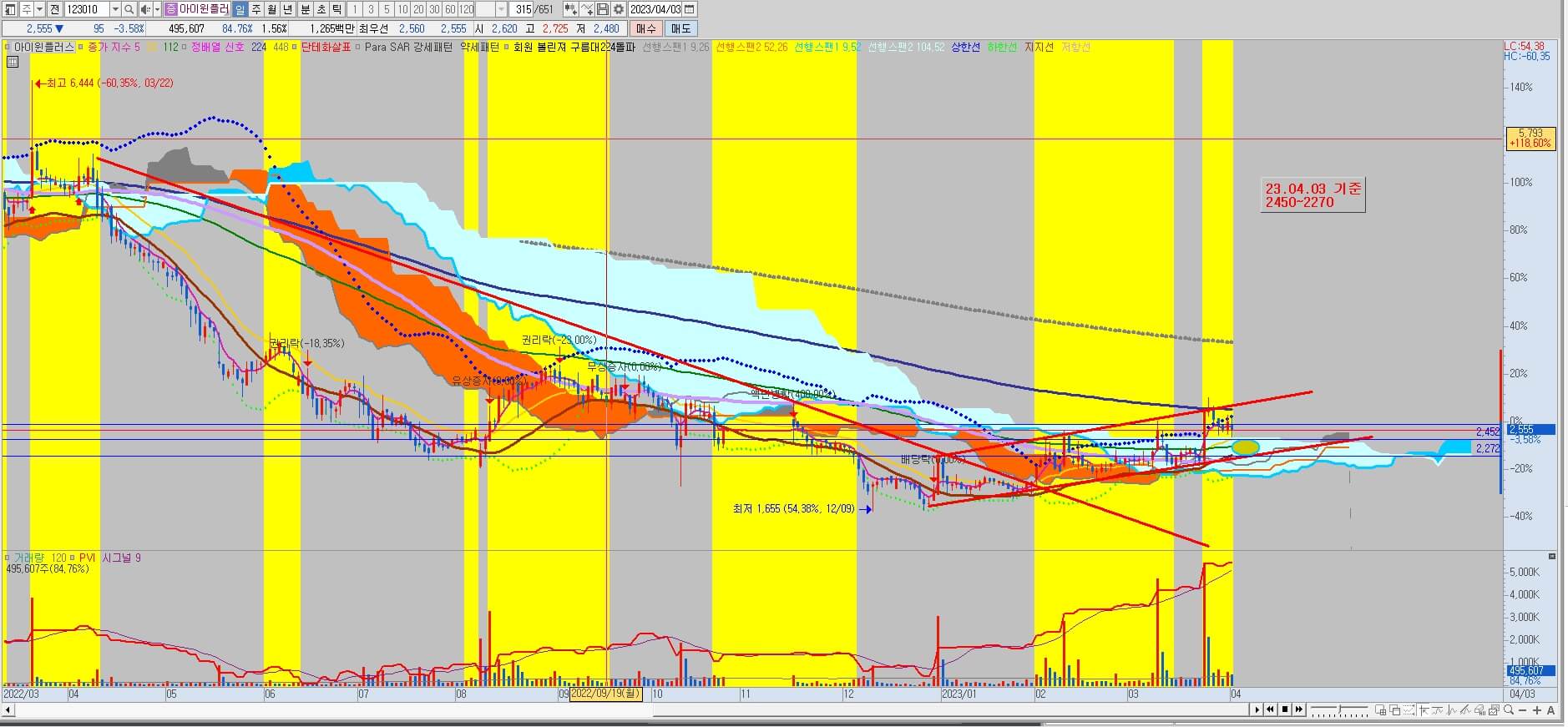Click the first window-grid icon in bottom toolbar
1568x727 pixels.
click(x=1381, y=710)
